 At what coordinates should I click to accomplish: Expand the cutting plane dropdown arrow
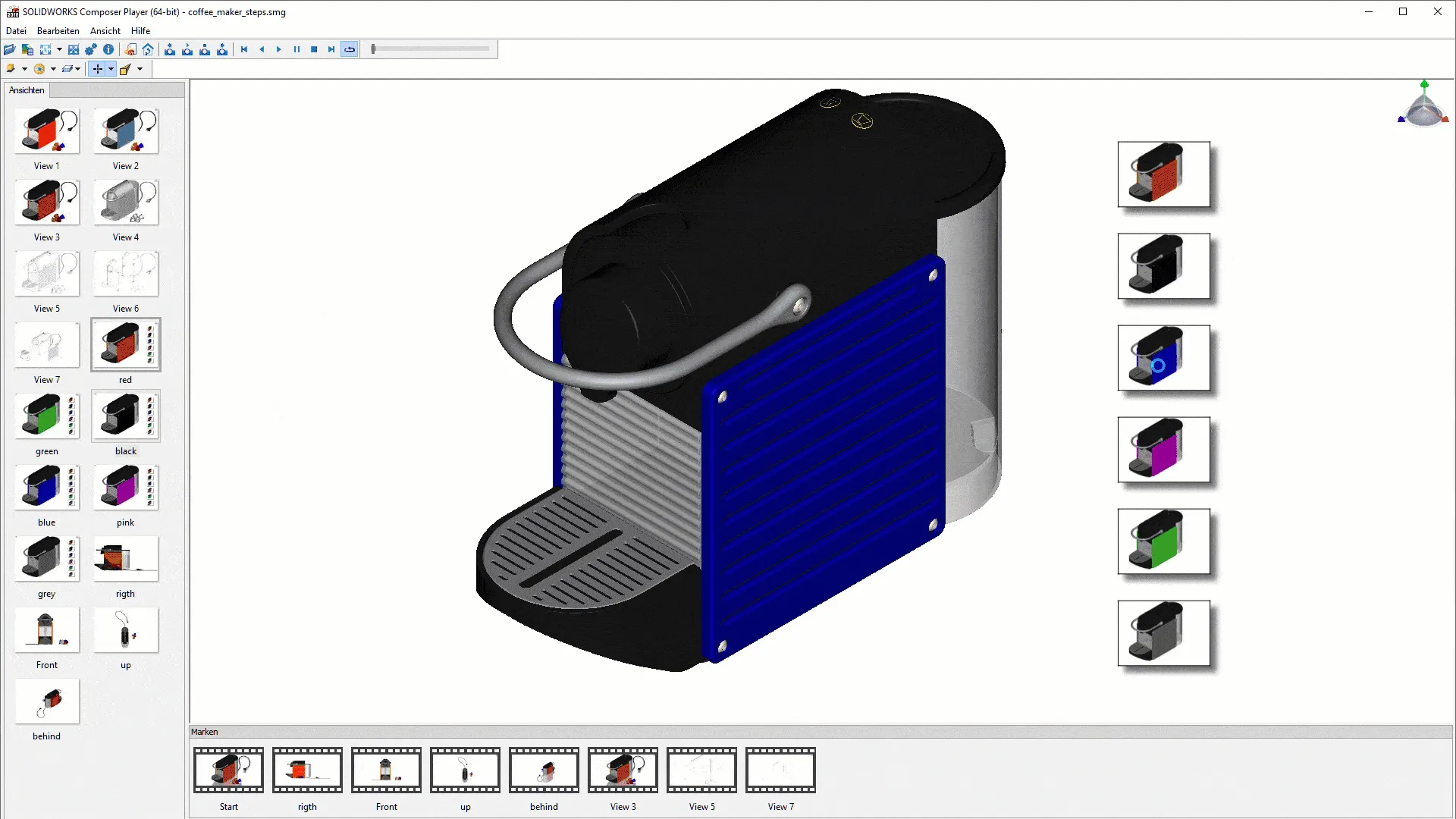78,69
